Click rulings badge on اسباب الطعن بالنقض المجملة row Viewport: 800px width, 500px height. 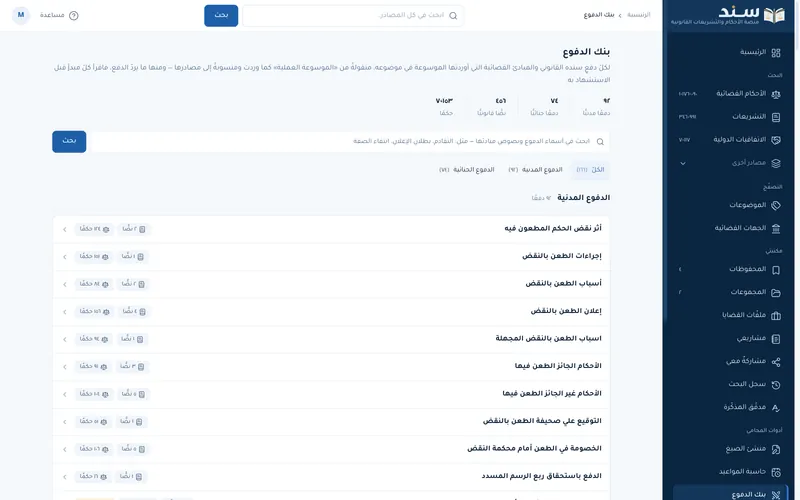[93, 339]
